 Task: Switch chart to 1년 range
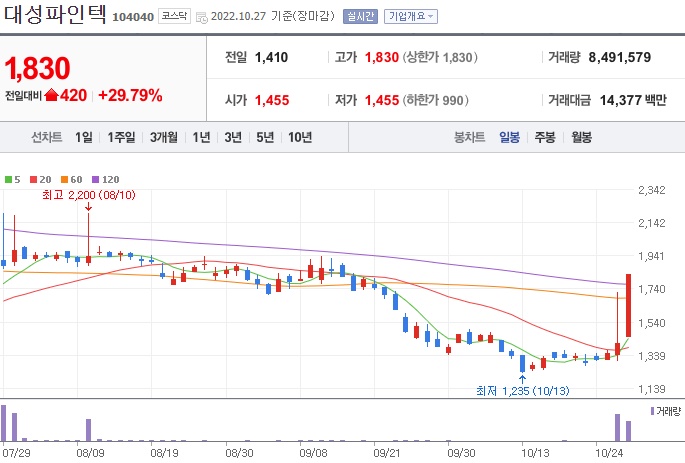coord(201,138)
